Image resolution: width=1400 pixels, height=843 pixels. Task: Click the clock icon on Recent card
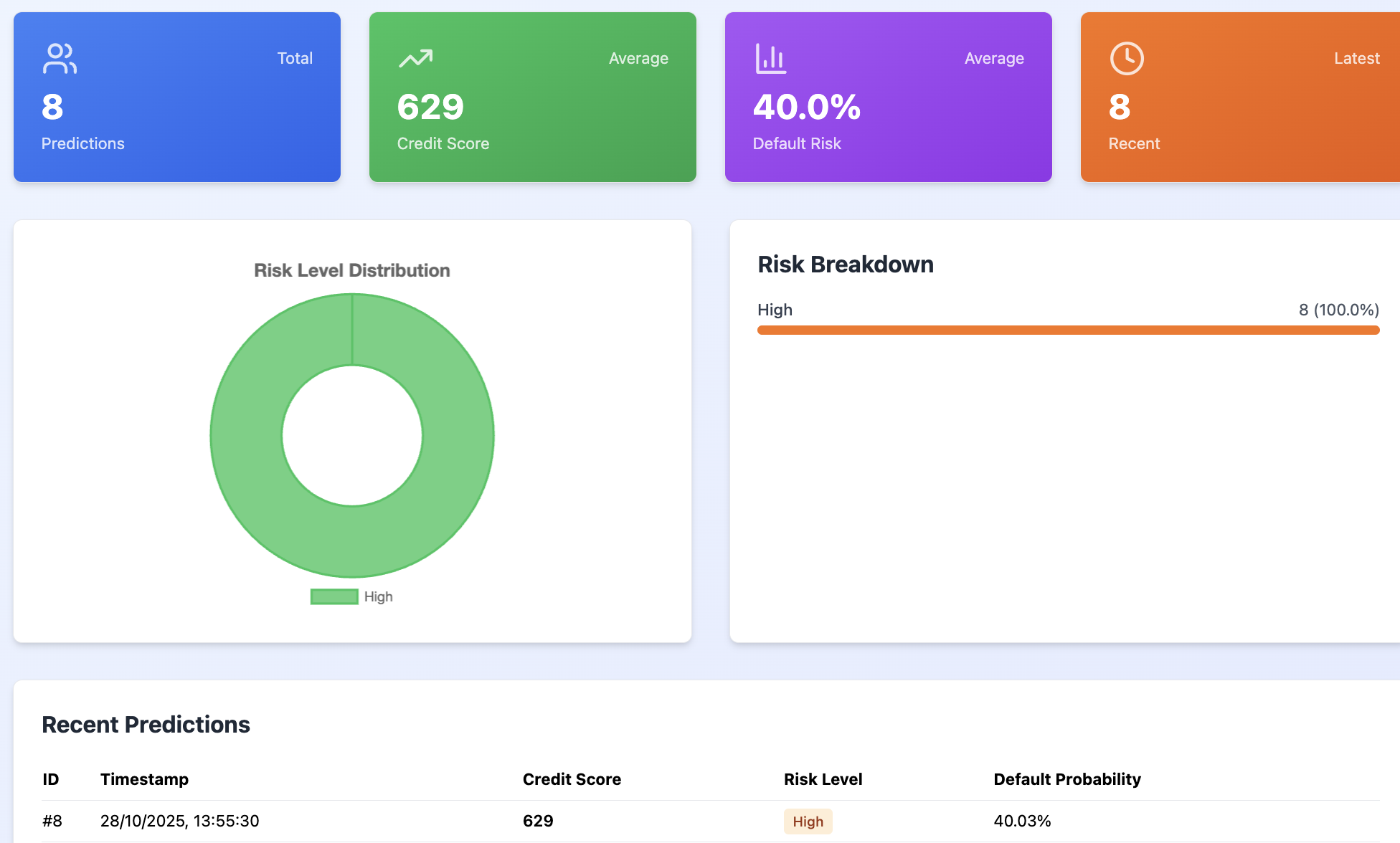(1126, 58)
